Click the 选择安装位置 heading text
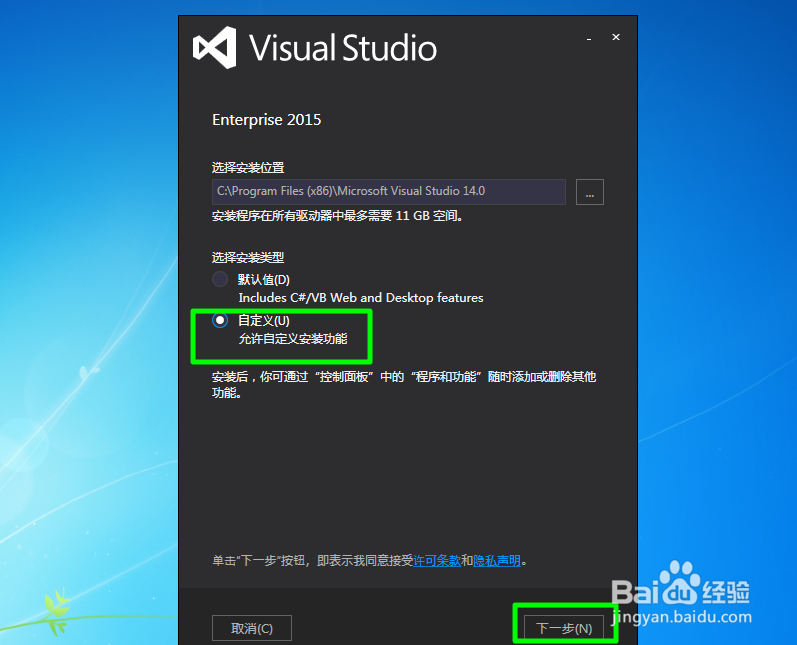This screenshot has height=645, width=797. pyautogui.click(x=248, y=167)
